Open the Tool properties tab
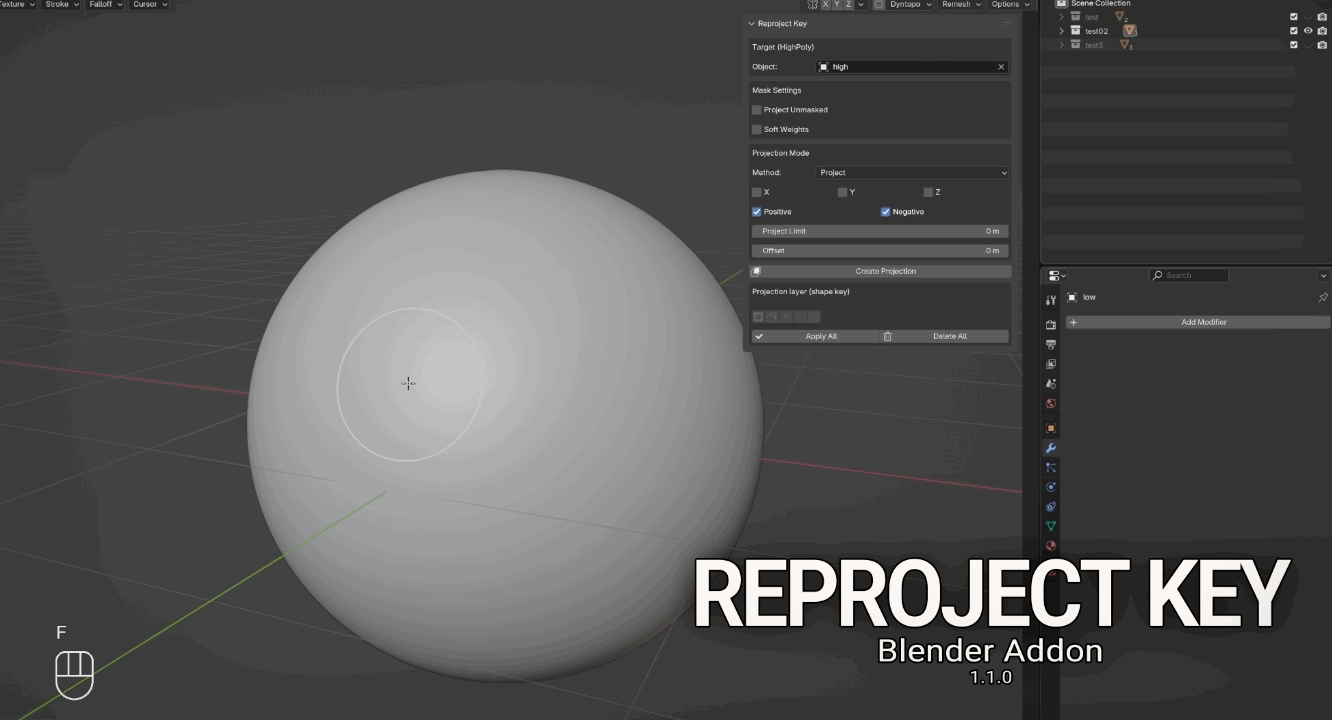Image resolution: width=1332 pixels, height=720 pixels. point(1051,300)
